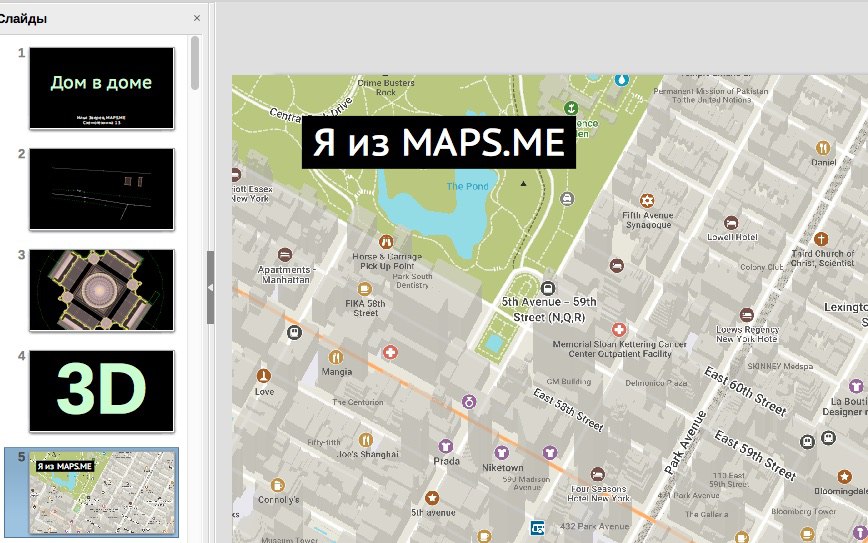Click the Daniel restaurant icon
Image resolution: width=868 pixels, height=543 pixels.
click(823, 148)
